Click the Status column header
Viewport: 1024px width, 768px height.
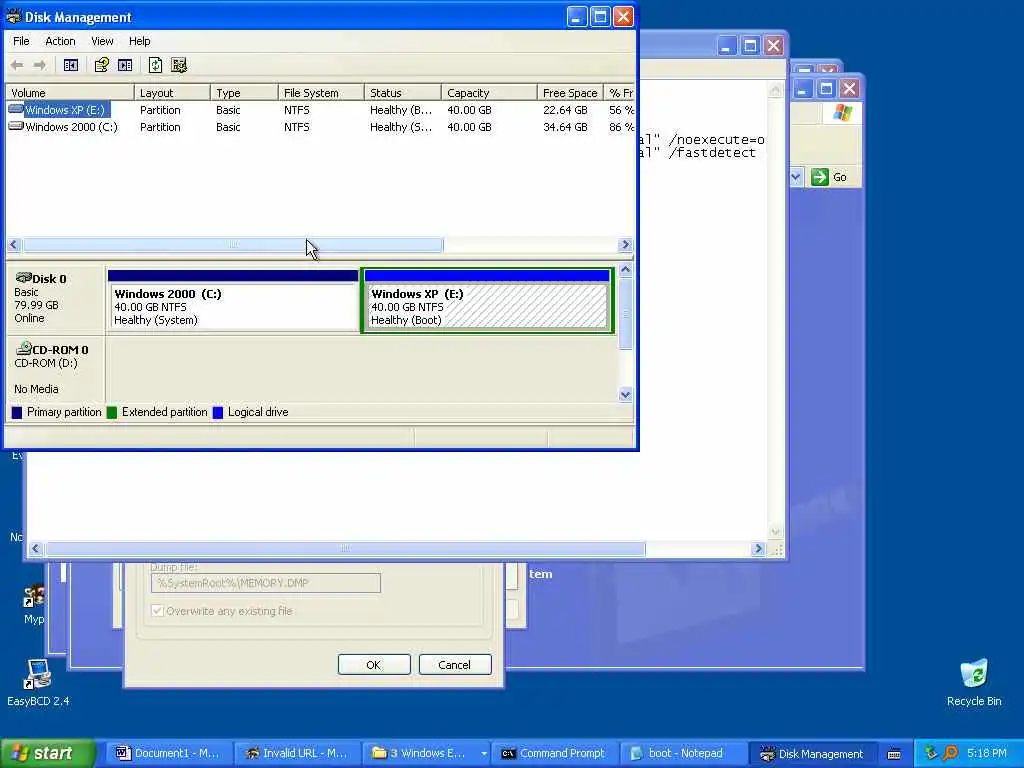point(402,93)
